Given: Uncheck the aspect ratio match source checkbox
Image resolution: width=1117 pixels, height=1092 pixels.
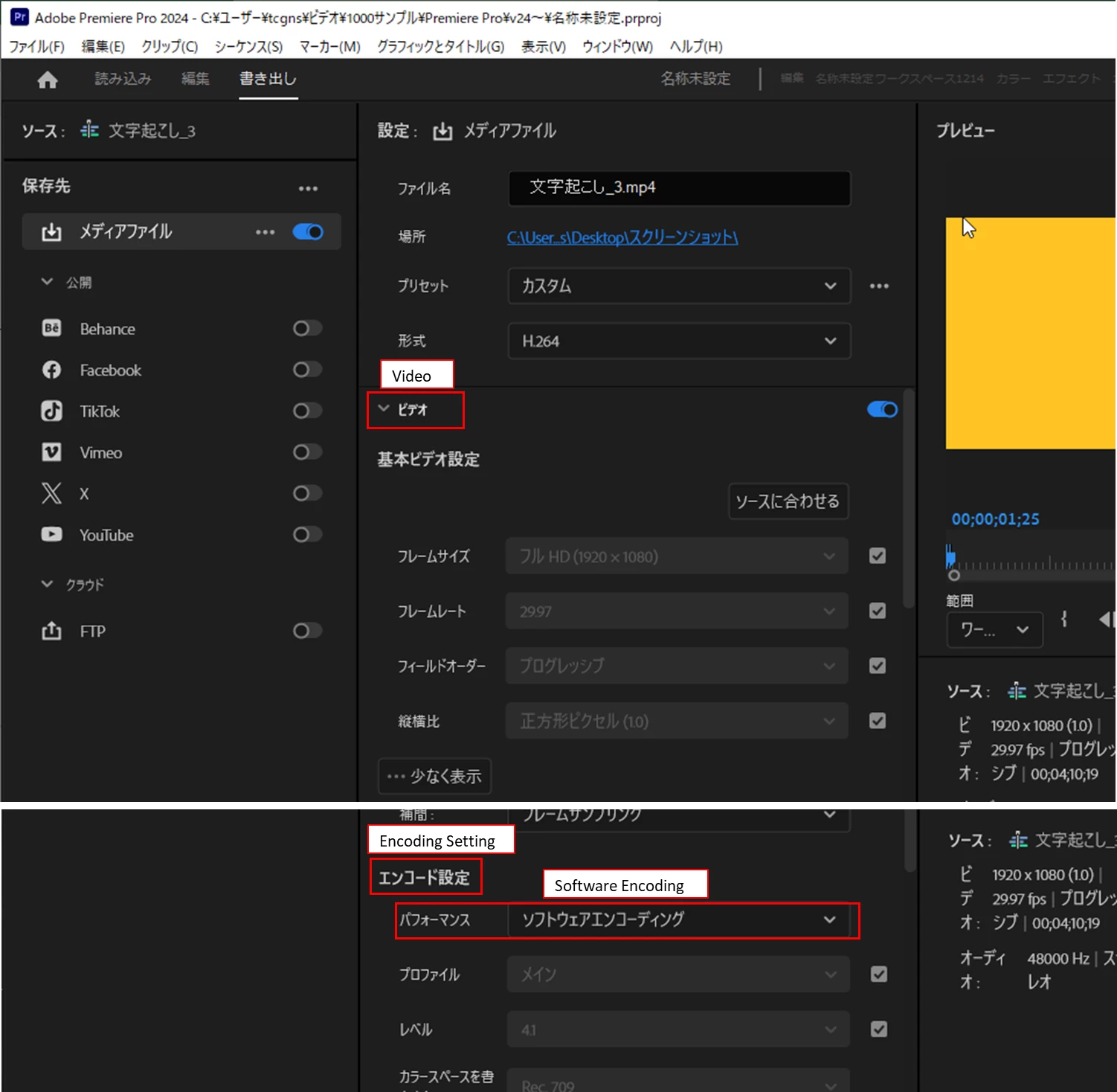Looking at the screenshot, I should click(x=878, y=721).
